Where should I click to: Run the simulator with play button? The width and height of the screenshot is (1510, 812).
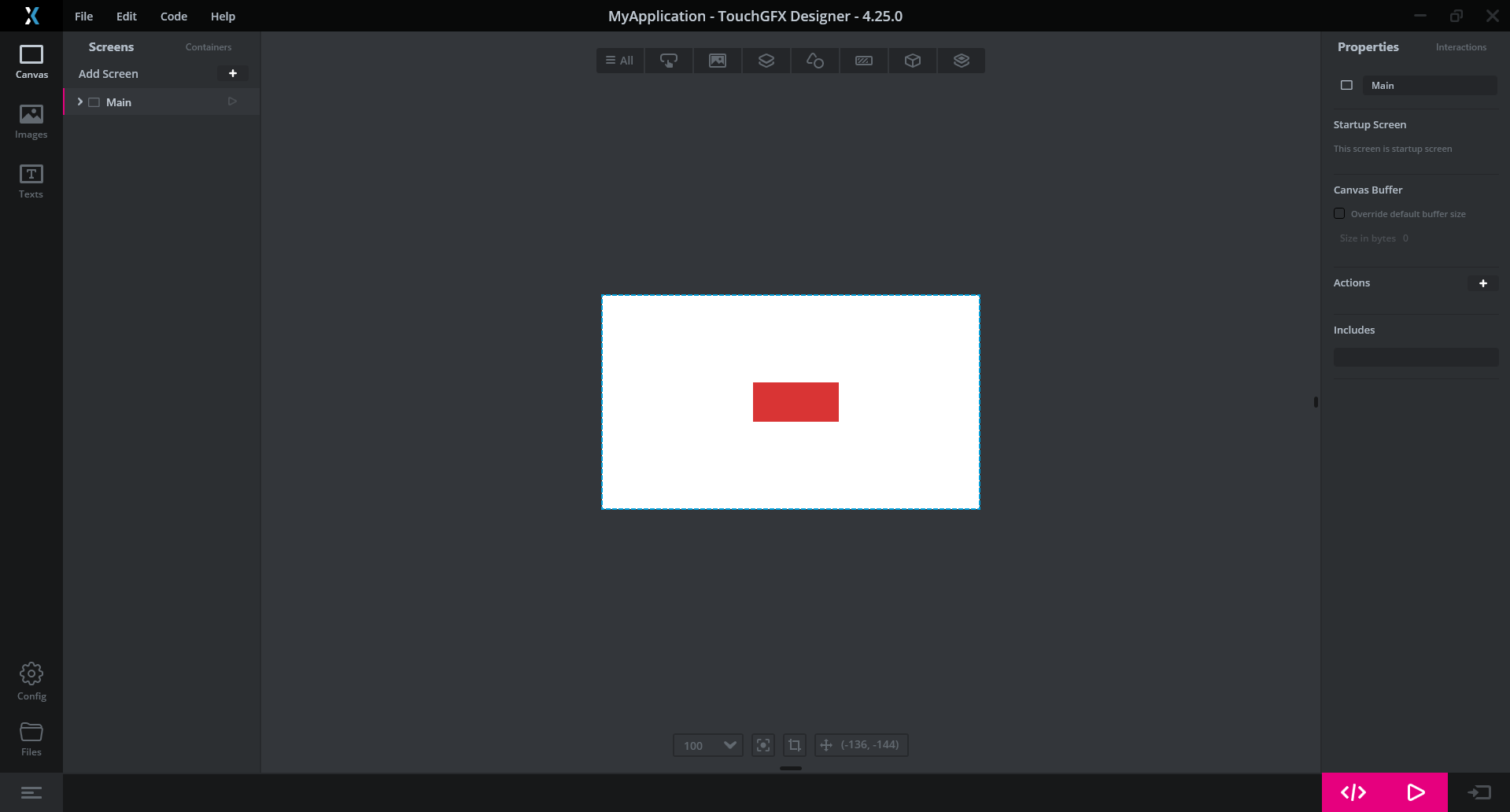(x=1416, y=792)
